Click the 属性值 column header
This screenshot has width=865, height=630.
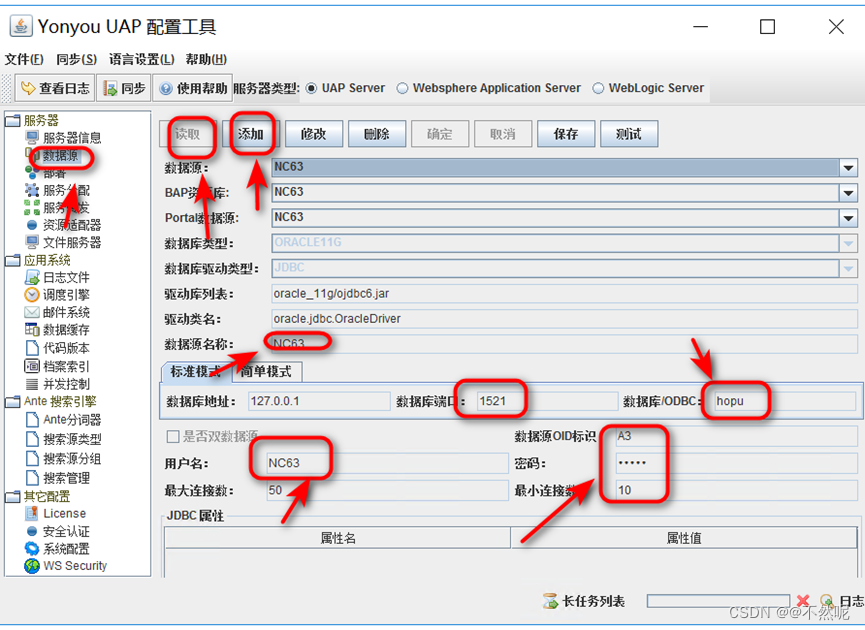tap(684, 538)
